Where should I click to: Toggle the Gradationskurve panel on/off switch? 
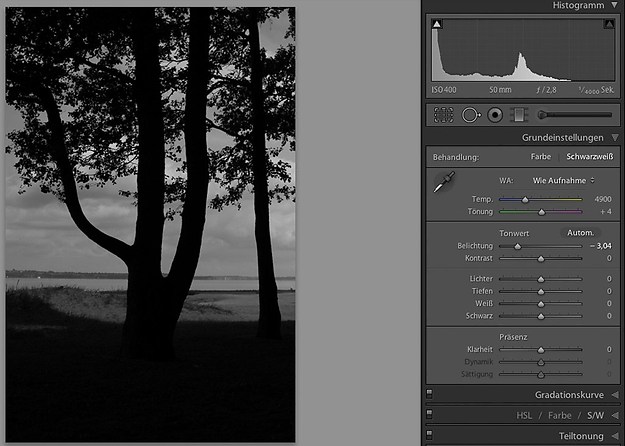[x=429, y=394]
